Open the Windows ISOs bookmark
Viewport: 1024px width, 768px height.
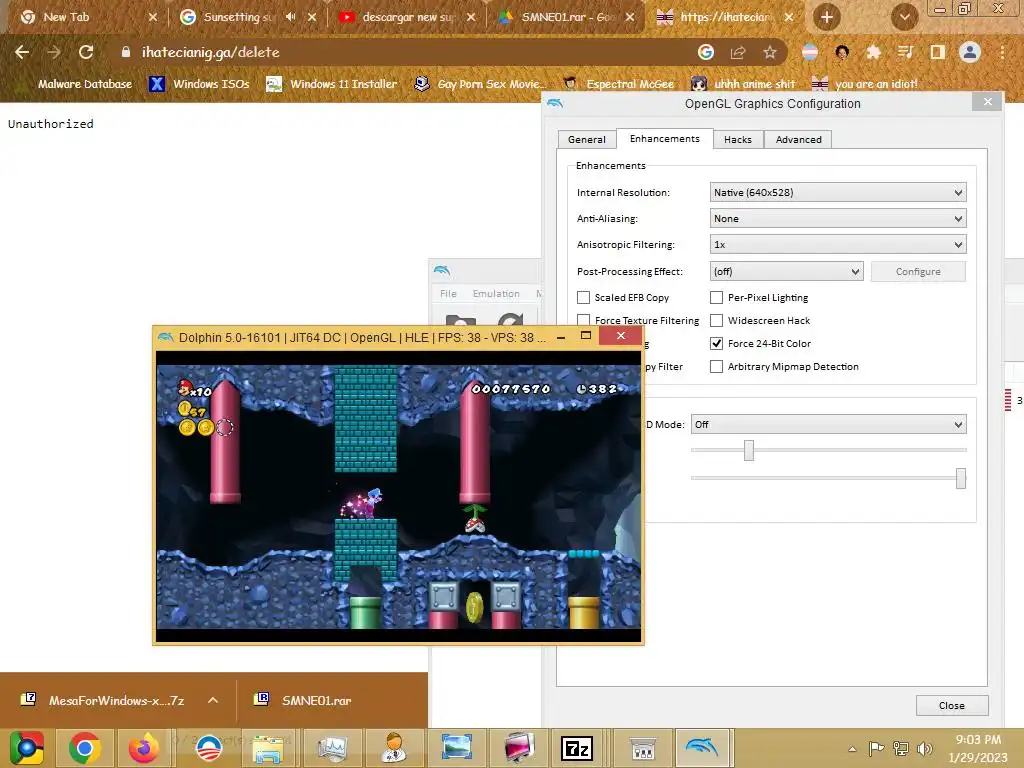(x=199, y=84)
